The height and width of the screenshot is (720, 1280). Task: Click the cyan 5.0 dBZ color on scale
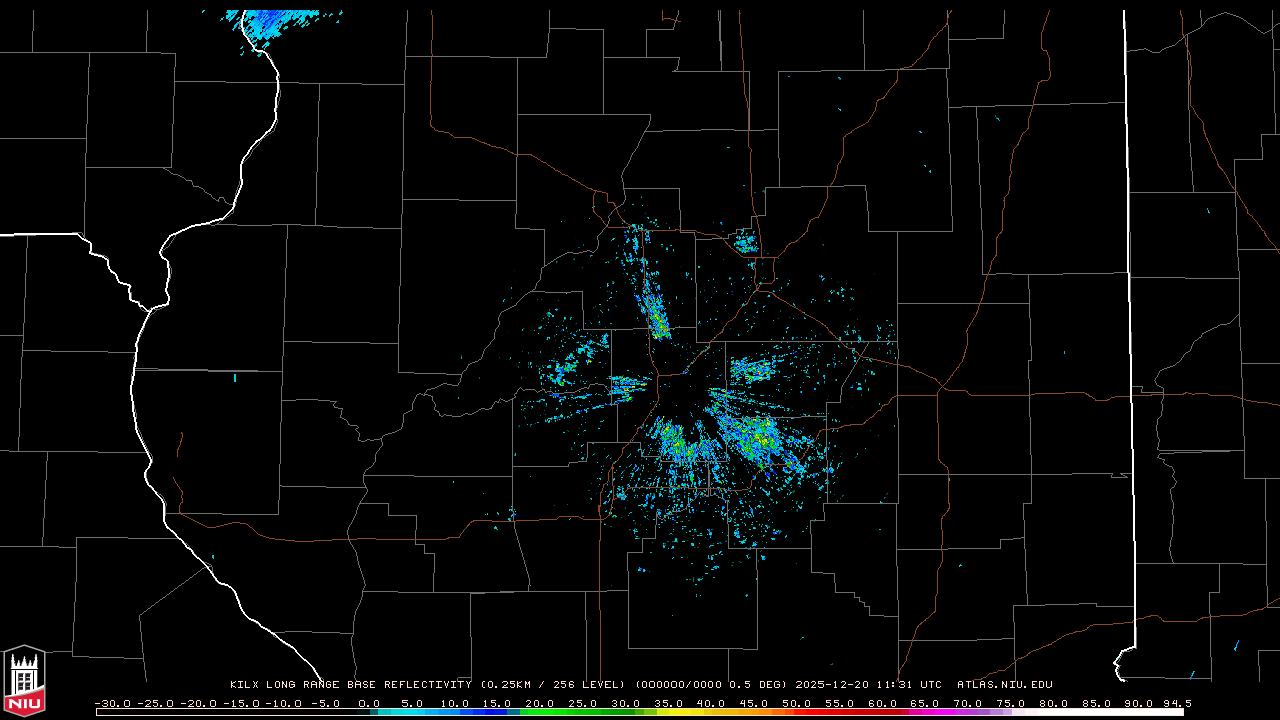pos(411,712)
